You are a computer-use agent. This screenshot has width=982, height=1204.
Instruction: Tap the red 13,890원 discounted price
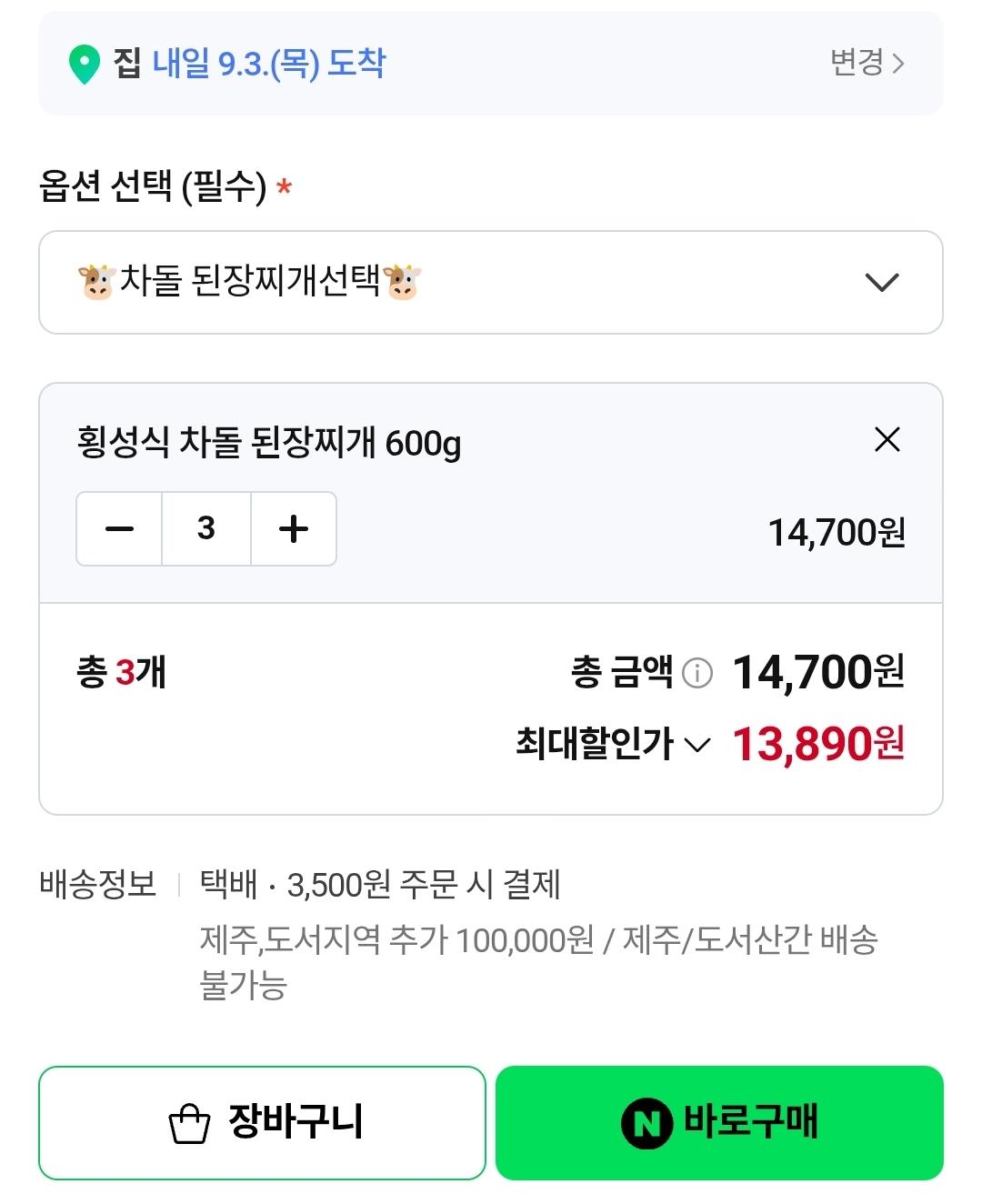818,744
